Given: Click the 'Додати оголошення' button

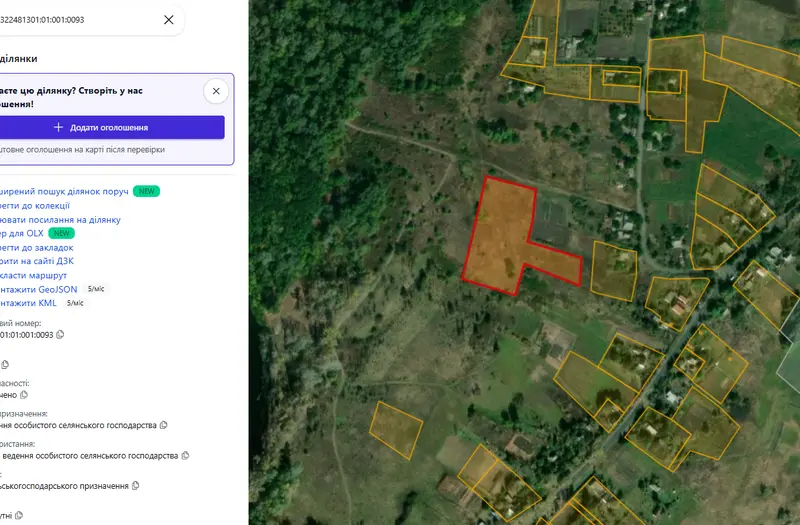Looking at the screenshot, I should tap(111, 128).
